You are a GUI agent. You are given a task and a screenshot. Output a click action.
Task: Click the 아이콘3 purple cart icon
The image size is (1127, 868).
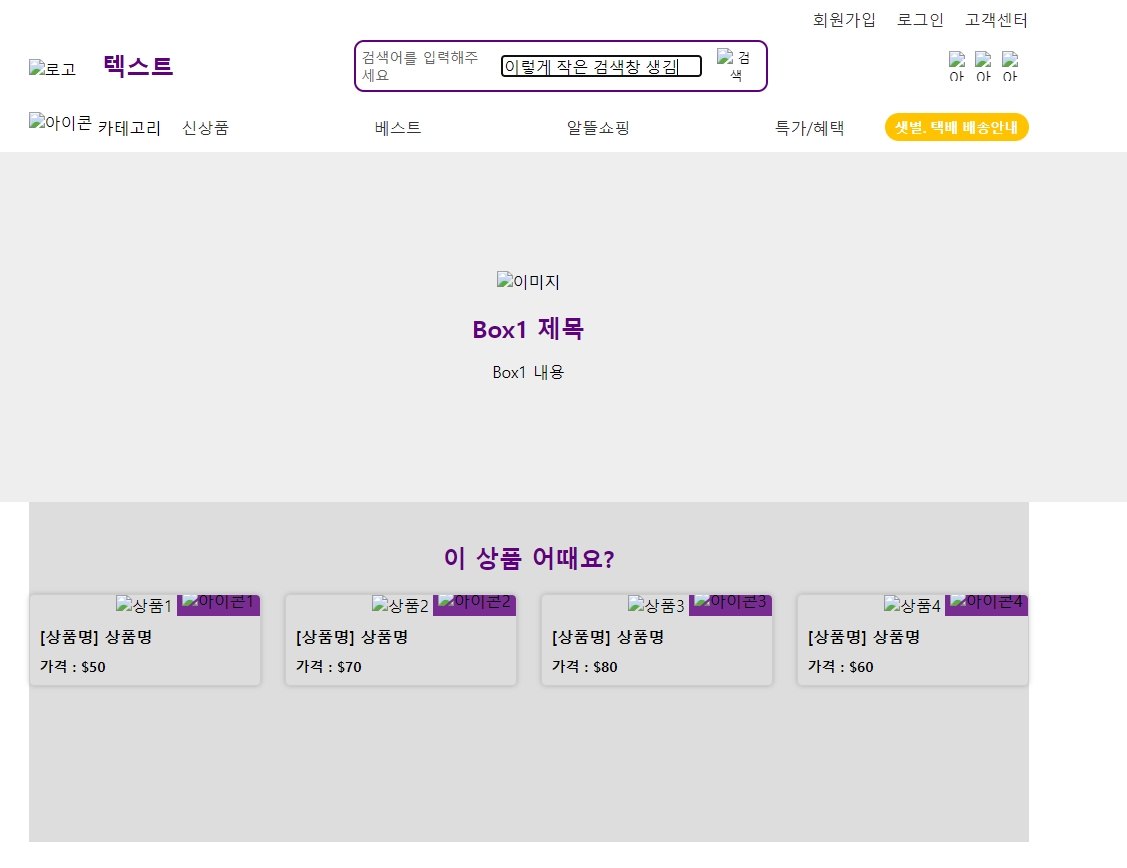coord(730,605)
